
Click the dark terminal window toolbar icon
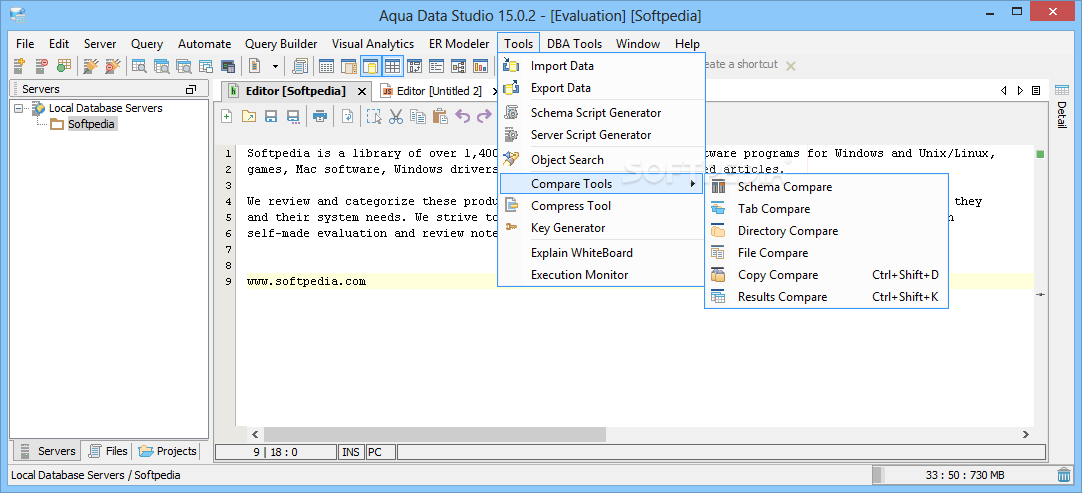228,66
